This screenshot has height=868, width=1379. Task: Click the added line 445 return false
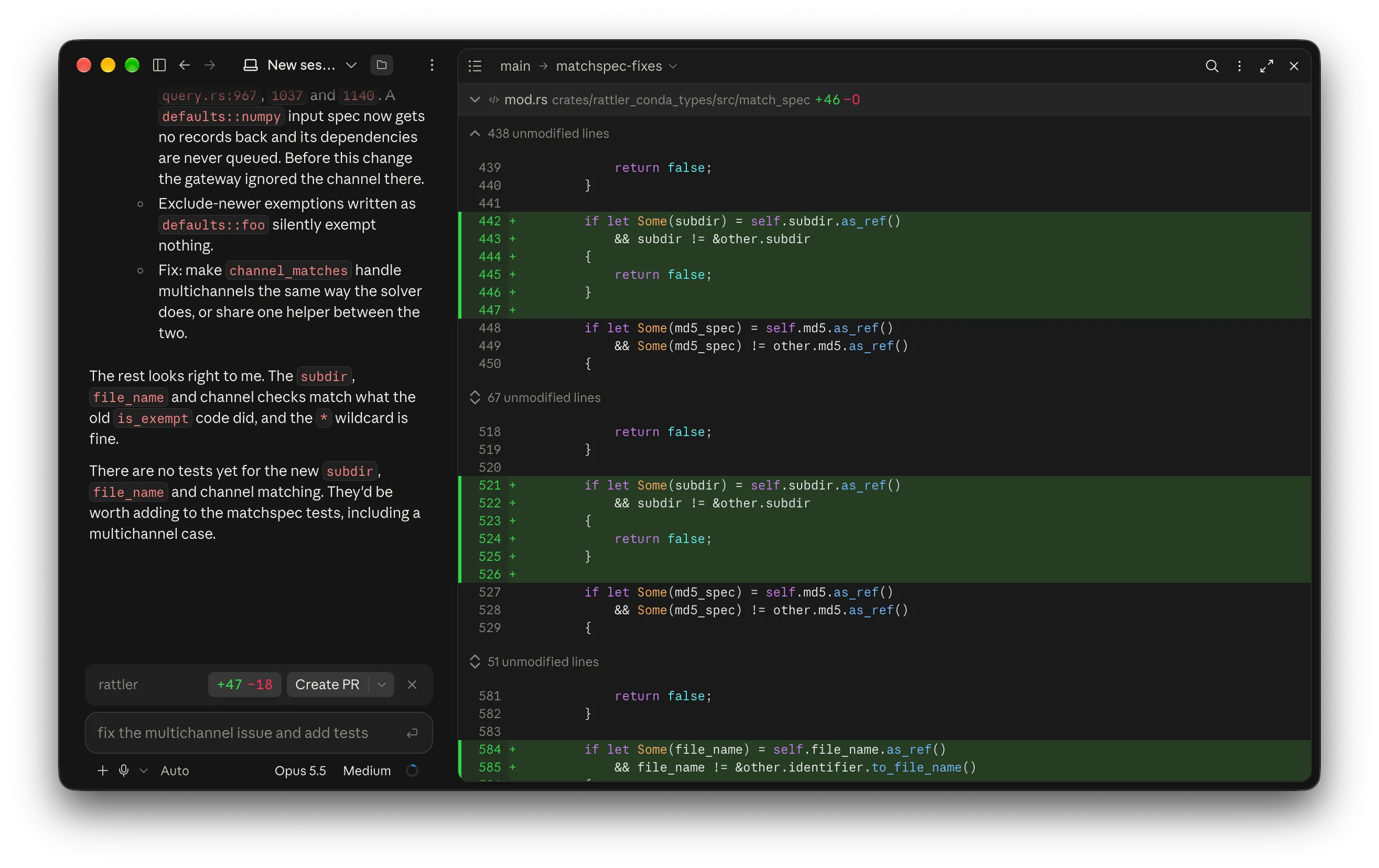click(663, 274)
